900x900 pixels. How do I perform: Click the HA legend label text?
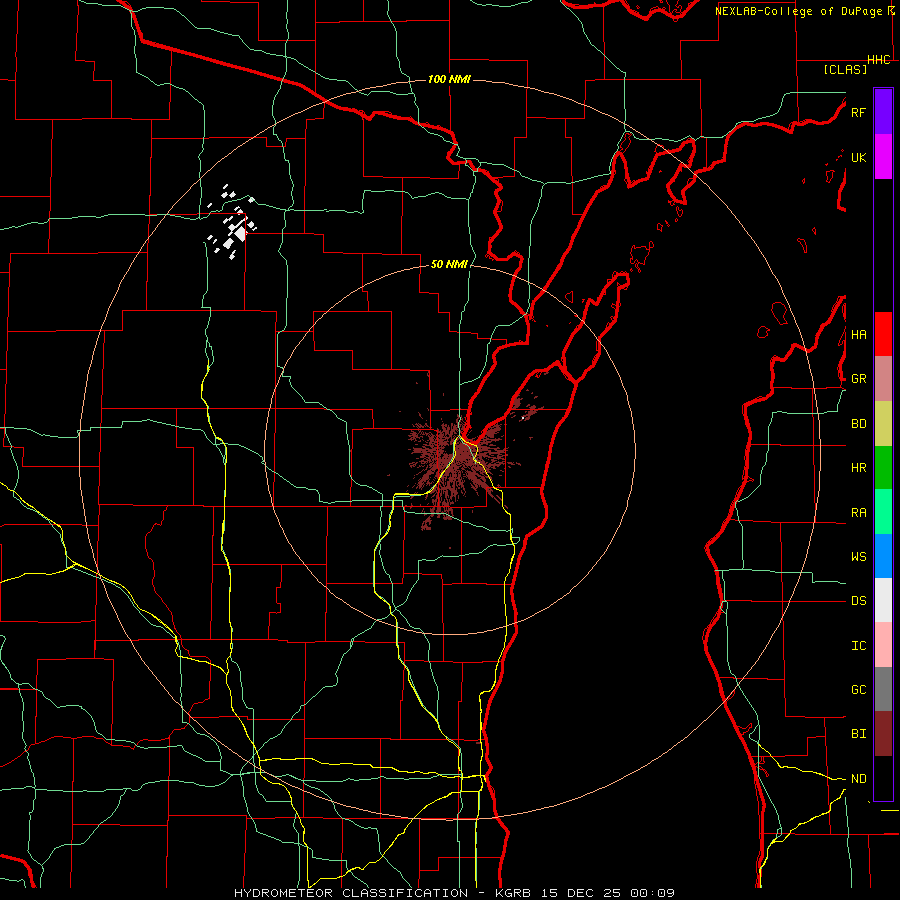pos(858,335)
